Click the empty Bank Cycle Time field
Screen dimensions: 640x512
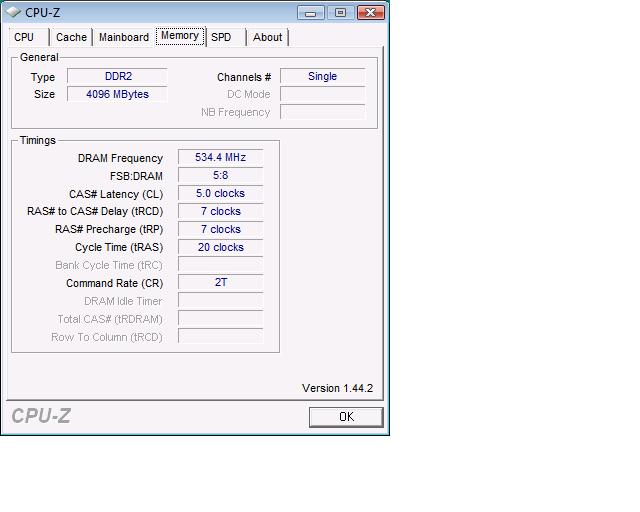220,264
